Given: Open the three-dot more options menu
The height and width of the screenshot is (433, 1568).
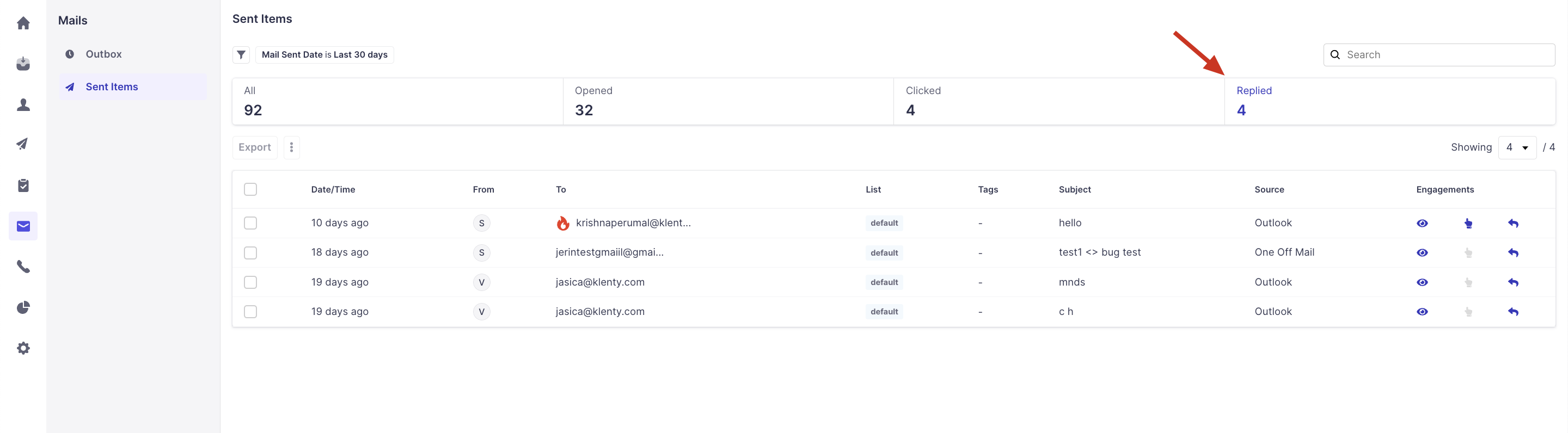Looking at the screenshot, I should (x=292, y=147).
